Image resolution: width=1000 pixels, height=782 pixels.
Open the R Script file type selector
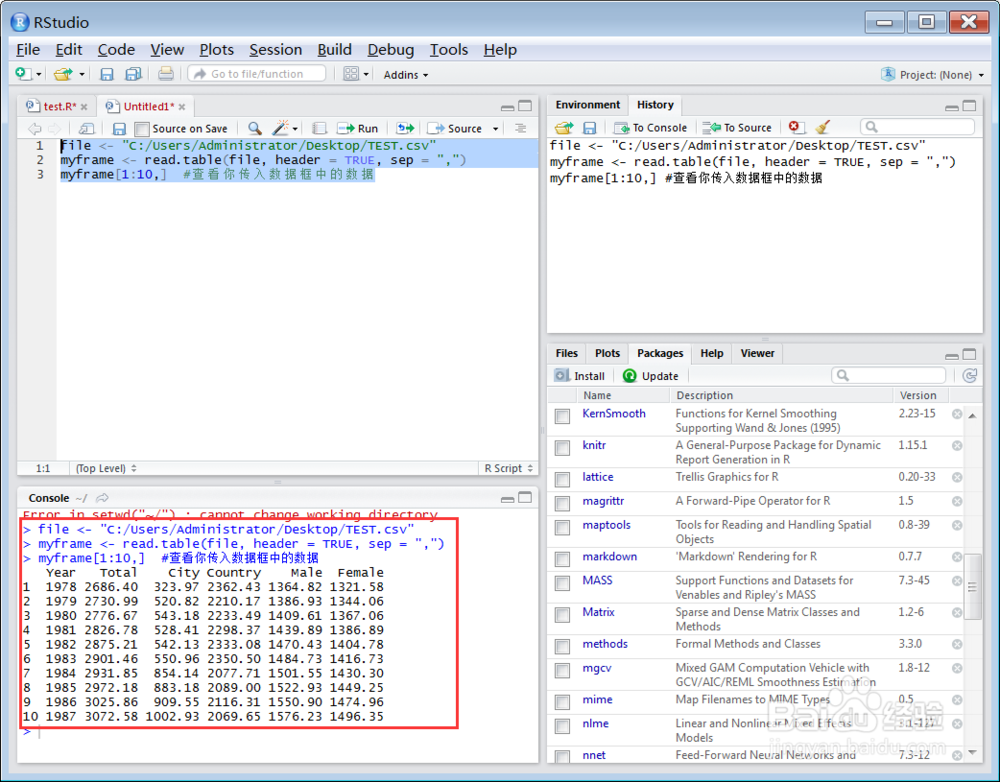point(508,468)
